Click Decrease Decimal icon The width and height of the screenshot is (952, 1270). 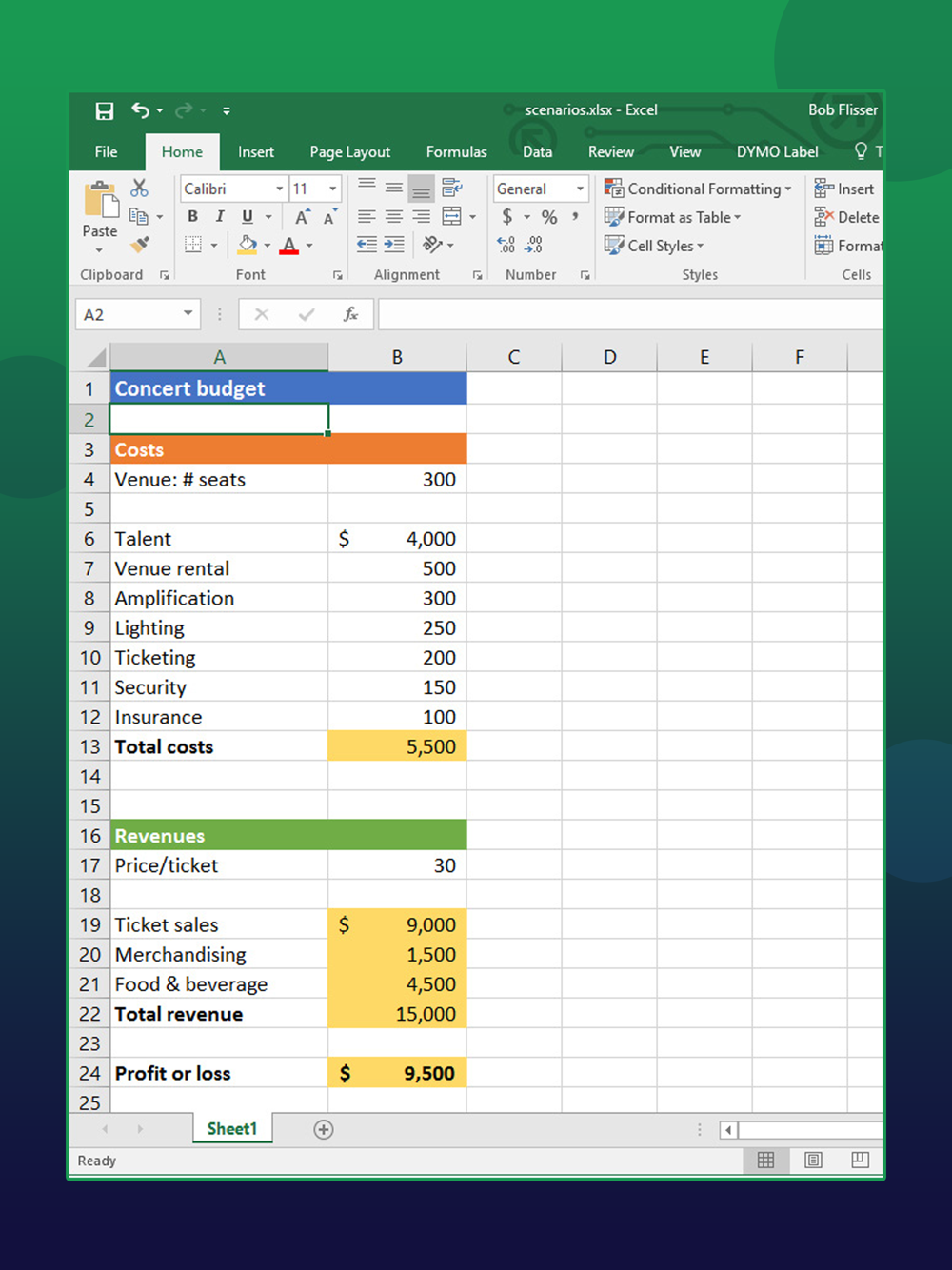[534, 246]
